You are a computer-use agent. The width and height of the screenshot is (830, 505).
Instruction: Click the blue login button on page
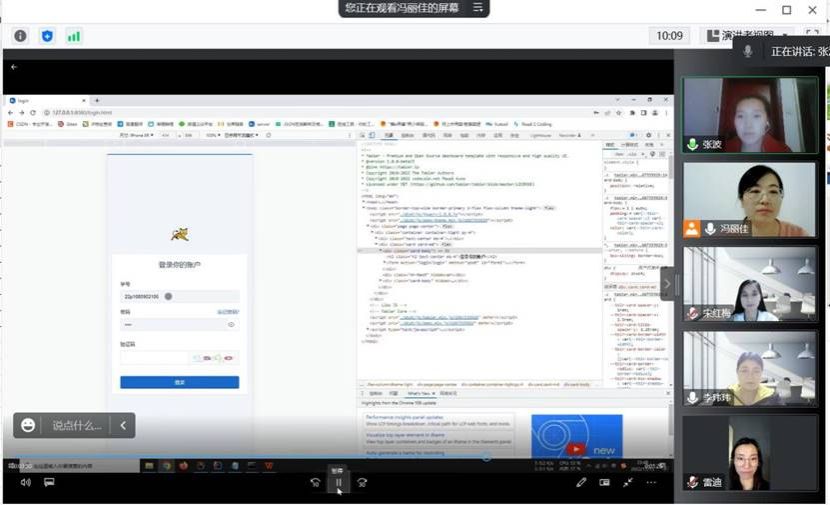(179, 382)
